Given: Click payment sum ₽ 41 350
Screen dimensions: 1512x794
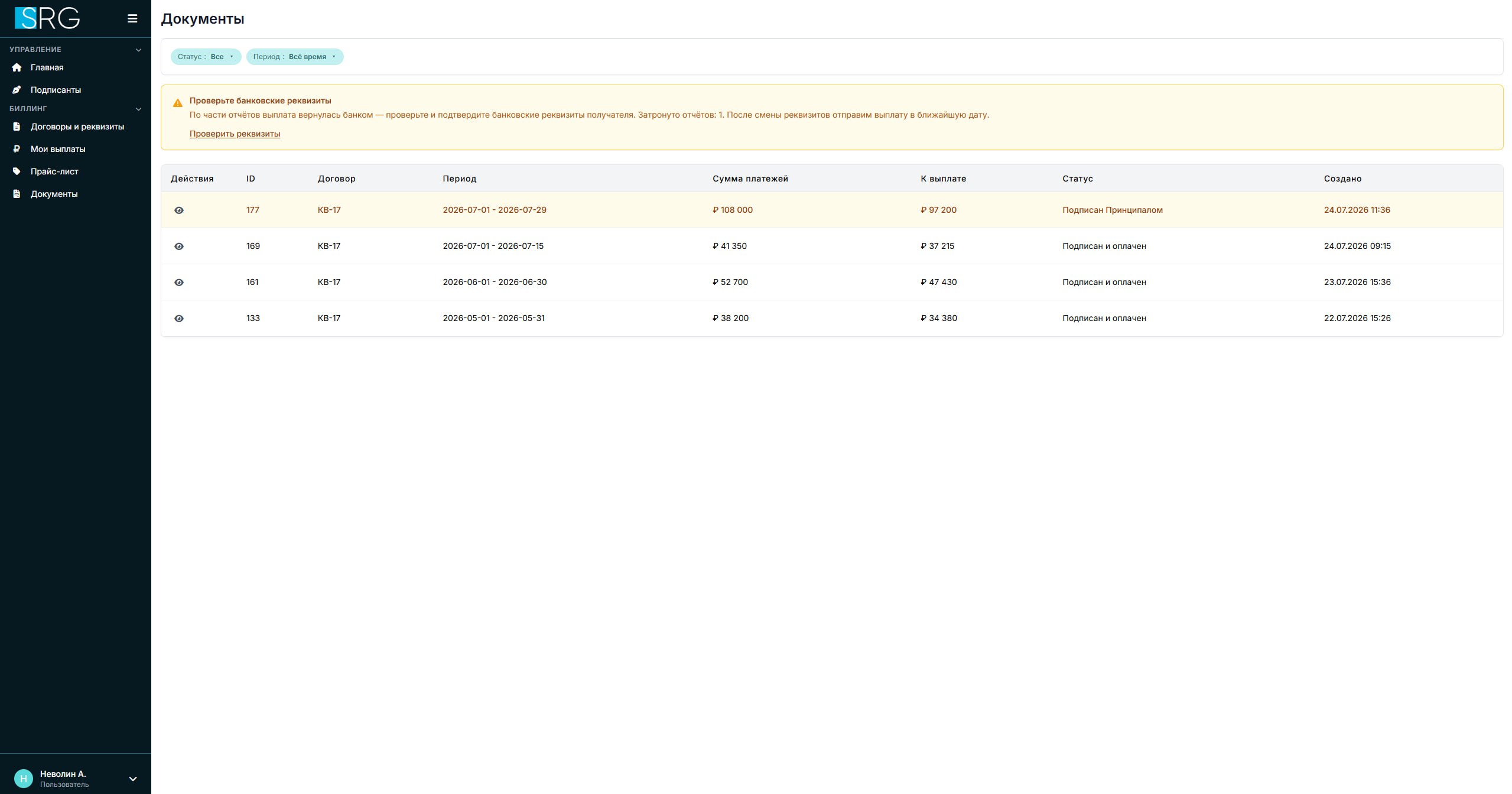Looking at the screenshot, I should 730,246.
